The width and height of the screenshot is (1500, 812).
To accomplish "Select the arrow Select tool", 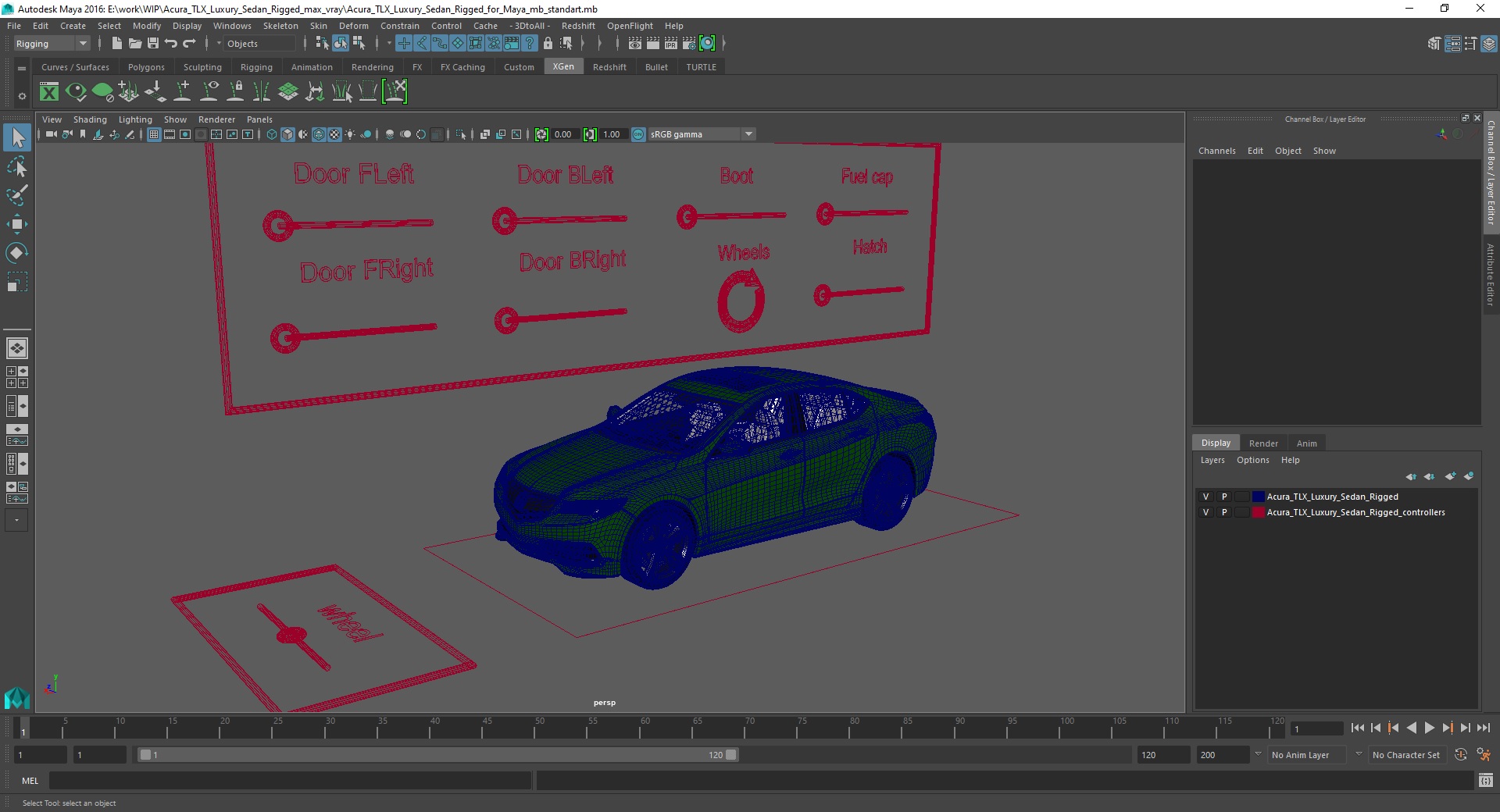I will (17, 138).
